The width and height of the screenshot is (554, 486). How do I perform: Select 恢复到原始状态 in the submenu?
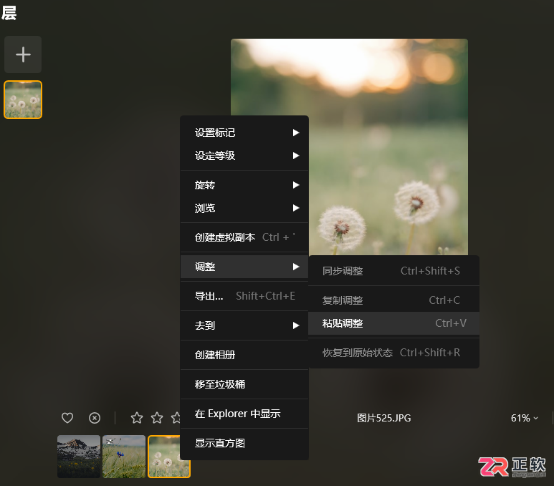point(394,352)
